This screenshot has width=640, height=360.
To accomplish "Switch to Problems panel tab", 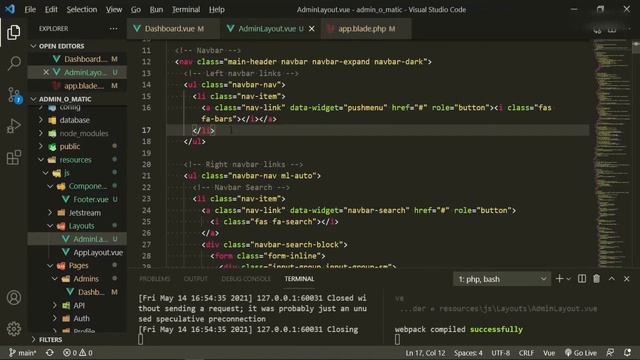I will point(155,279).
